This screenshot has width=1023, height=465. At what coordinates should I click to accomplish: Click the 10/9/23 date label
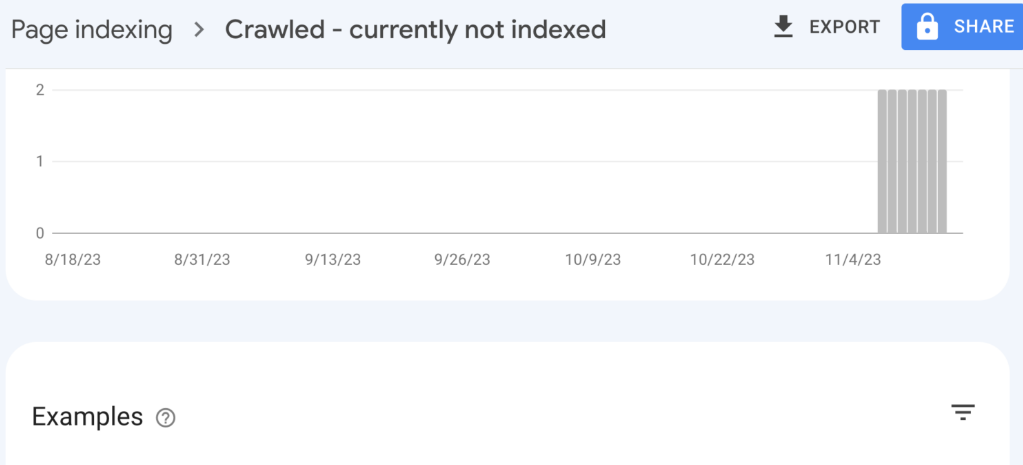(592, 260)
